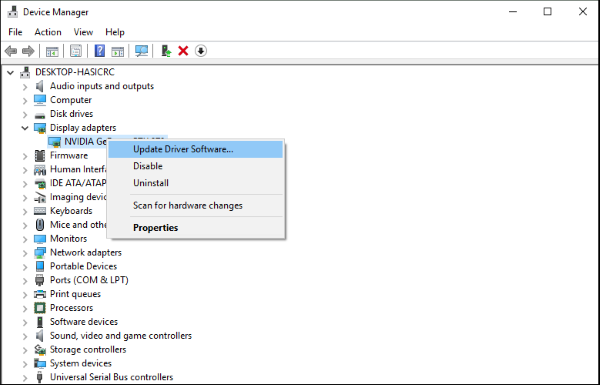
Task: Click the Firmware category chip icon
Action: [40, 155]
